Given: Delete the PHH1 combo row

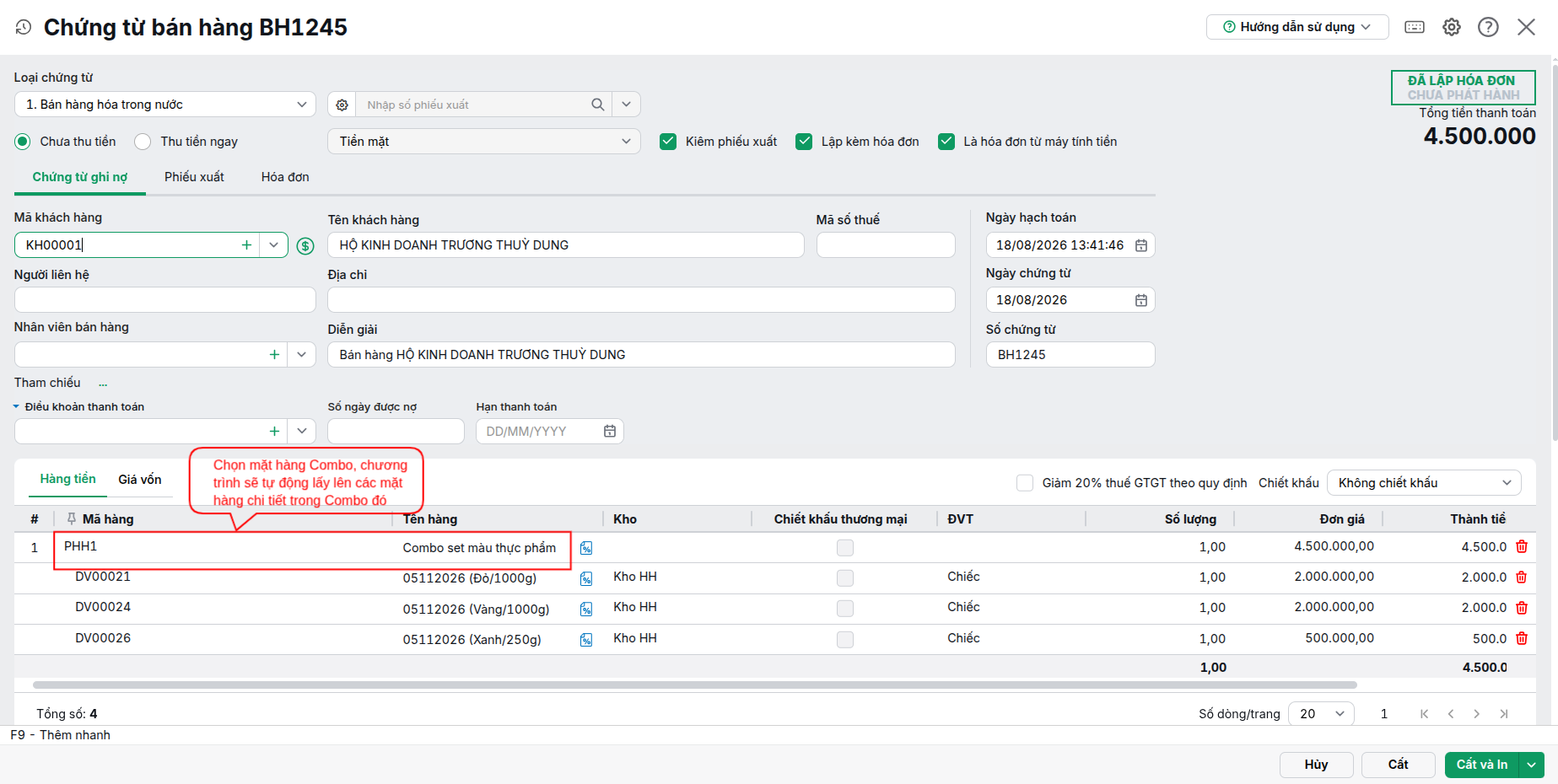Looking at the screenshot, I should click(x=1522, y=546).
